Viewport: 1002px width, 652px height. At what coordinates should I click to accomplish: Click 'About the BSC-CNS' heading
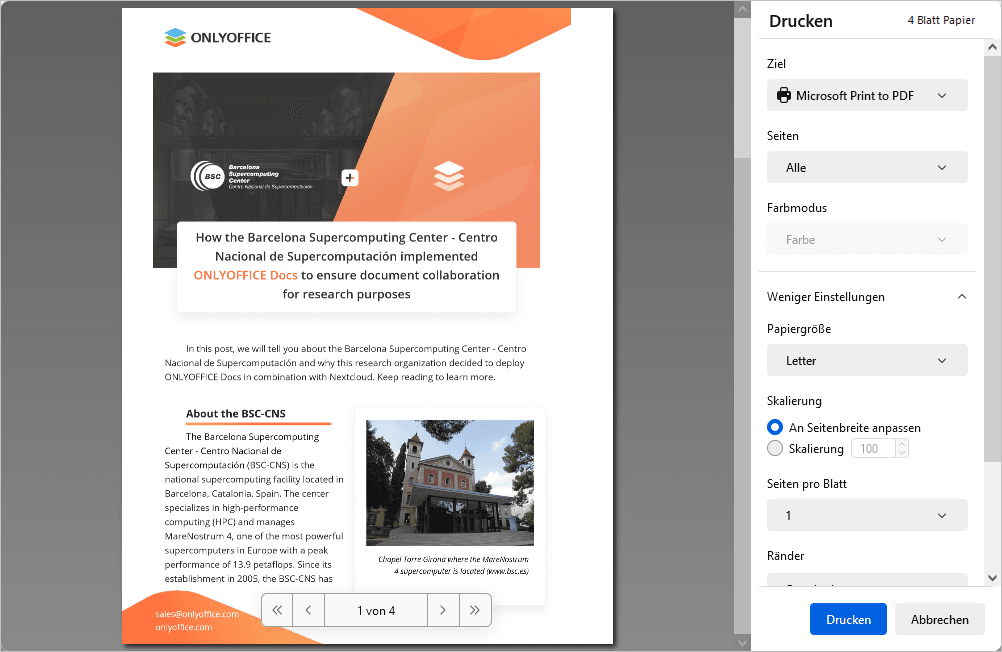tap(236, 414)
